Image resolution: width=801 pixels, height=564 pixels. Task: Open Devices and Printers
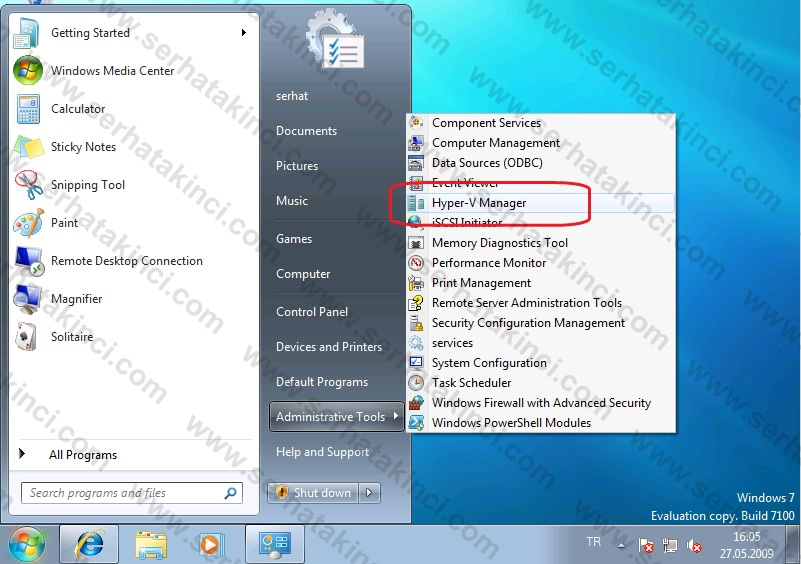point(329,347)
